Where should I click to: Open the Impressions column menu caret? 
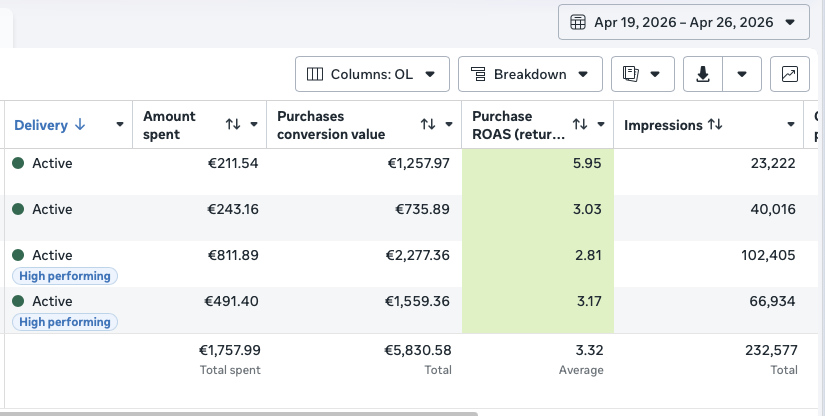[x=790, y=125]
